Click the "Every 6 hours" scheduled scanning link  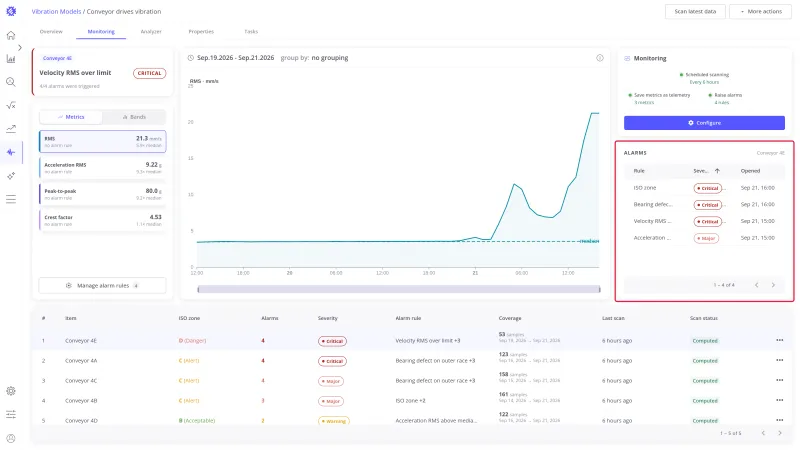pos(704,82)
